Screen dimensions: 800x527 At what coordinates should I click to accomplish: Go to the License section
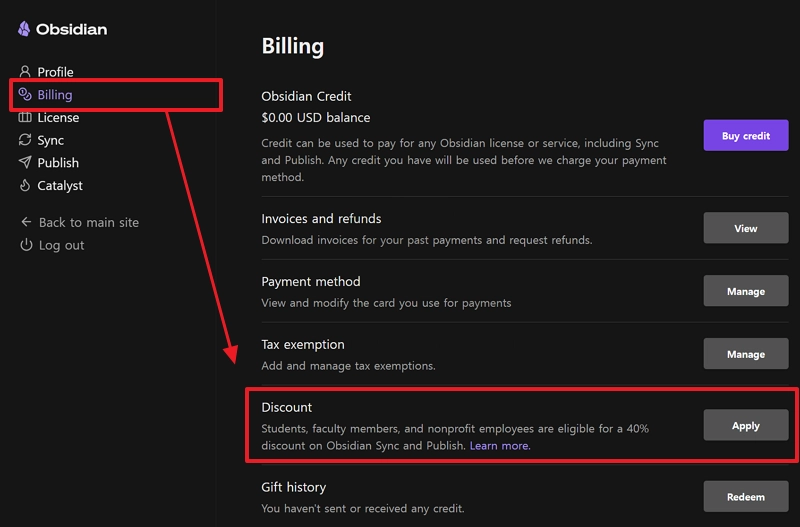pos(58,117)
